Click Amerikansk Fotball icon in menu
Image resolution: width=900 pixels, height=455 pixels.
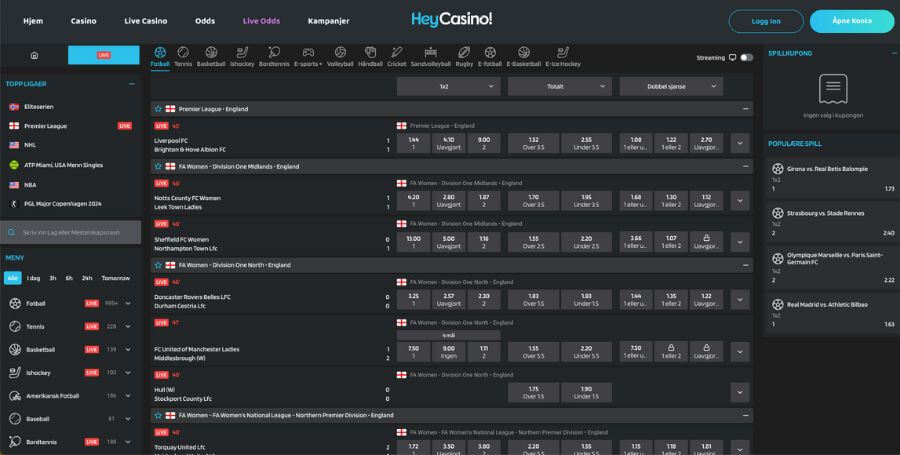(15, 396)
